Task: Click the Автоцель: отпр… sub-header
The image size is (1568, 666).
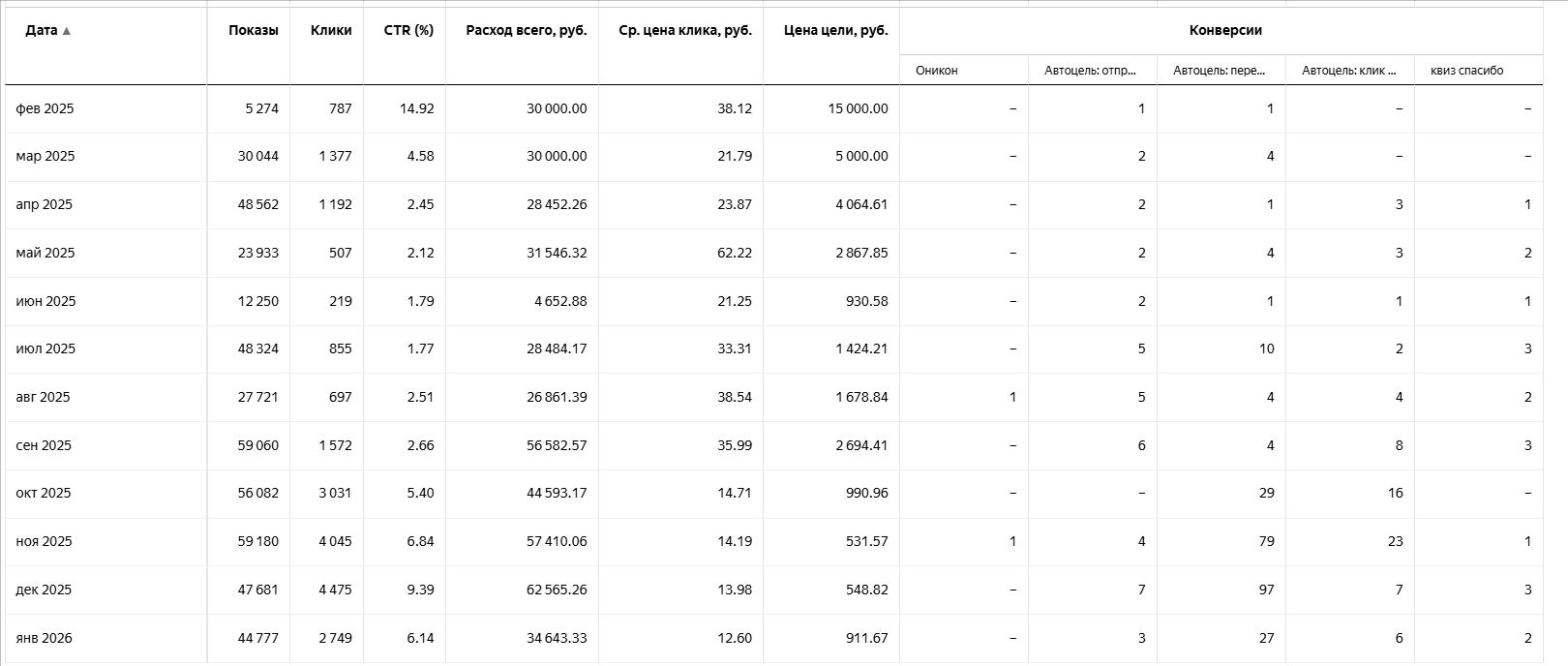Action: [x=1090, y=71]
